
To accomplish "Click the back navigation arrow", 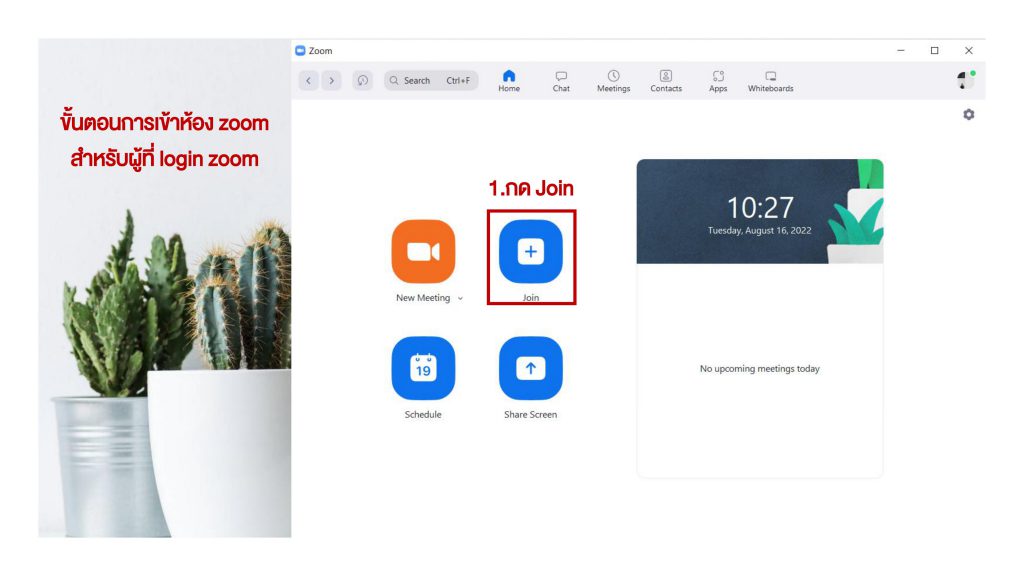I will tap(308, 80).
